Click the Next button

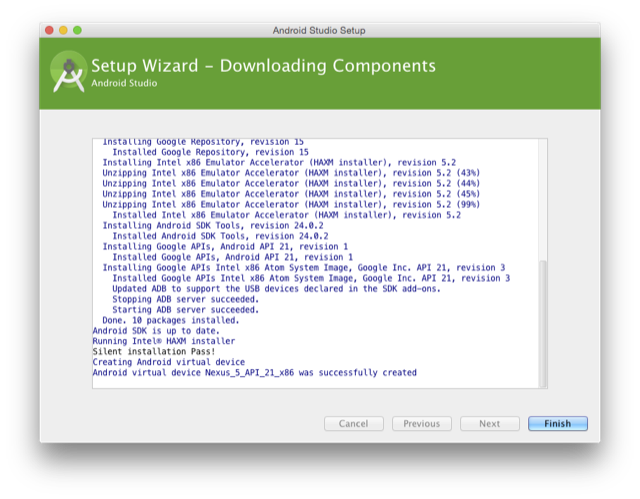[489, 424]
